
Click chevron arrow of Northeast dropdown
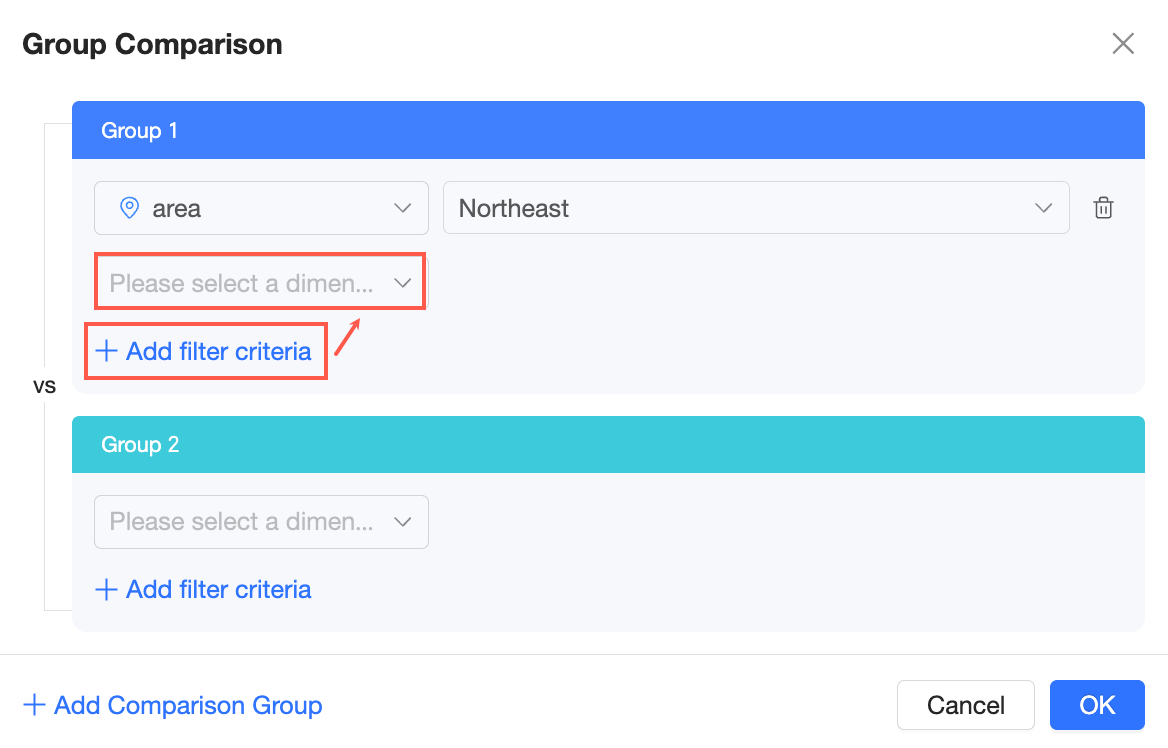click(1044, 208)
